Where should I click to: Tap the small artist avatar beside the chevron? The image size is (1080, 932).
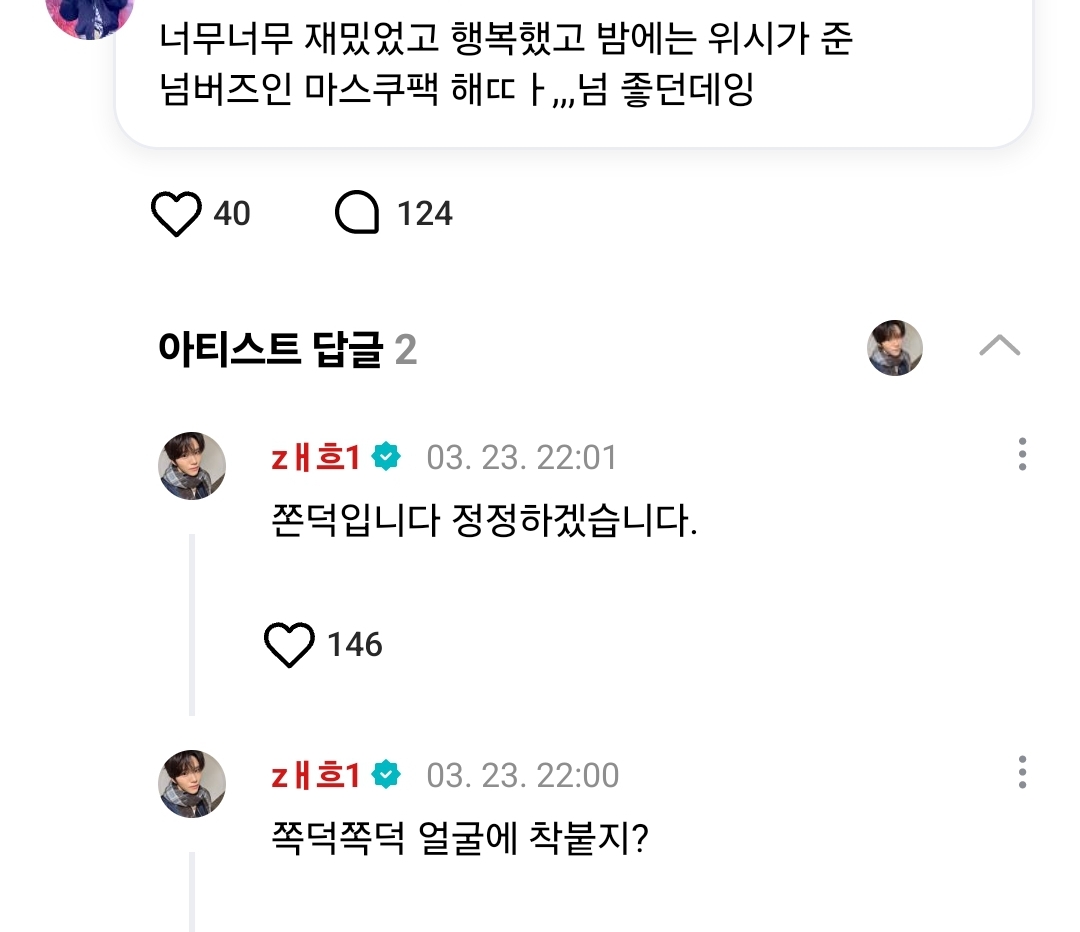[894, 348]
